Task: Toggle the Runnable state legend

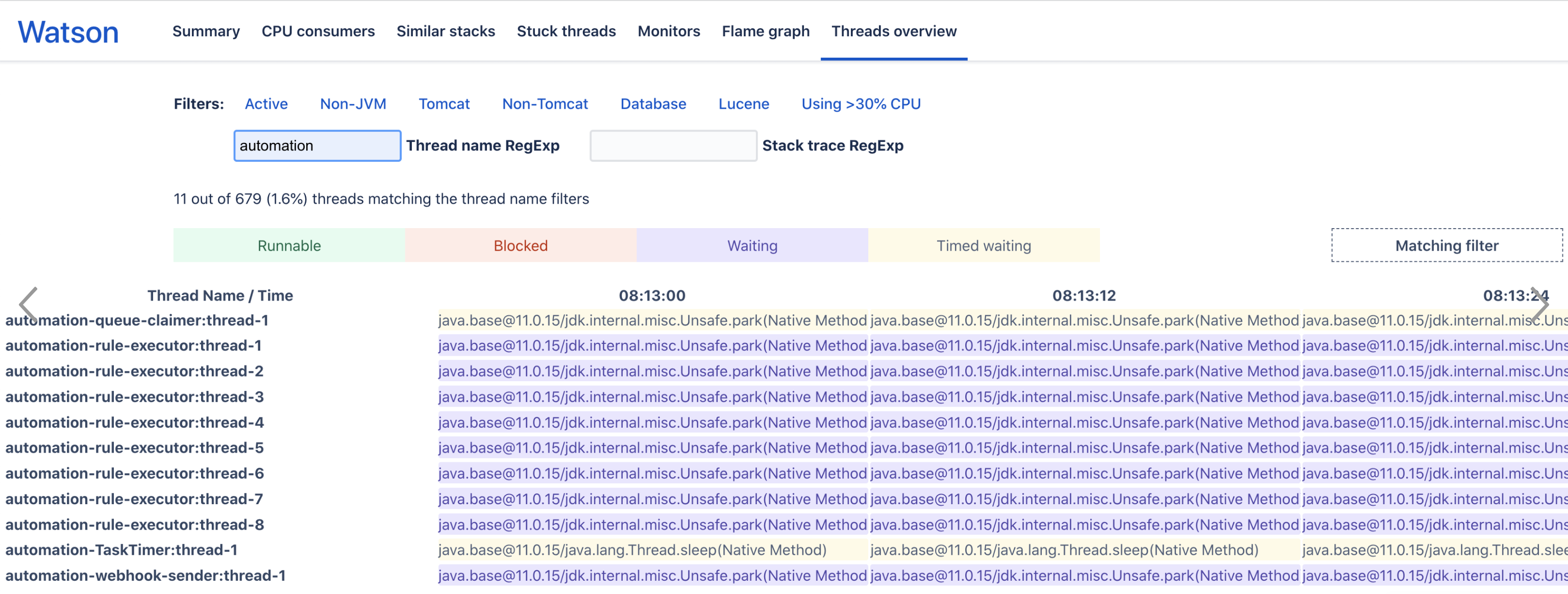Action: (x=289, y=245)
